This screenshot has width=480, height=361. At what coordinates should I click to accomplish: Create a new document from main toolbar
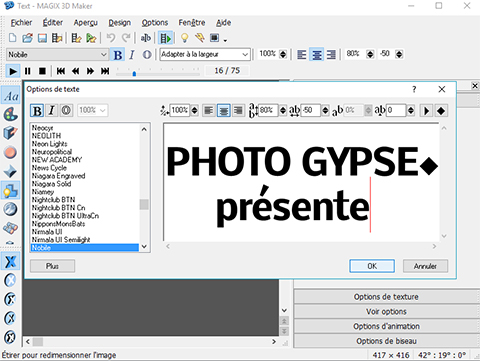[13, 38]
